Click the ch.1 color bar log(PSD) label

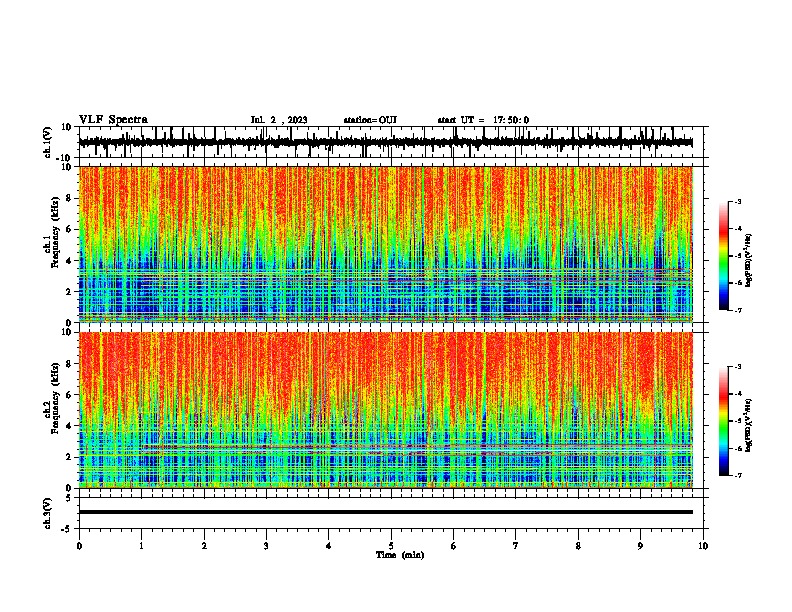748,261
